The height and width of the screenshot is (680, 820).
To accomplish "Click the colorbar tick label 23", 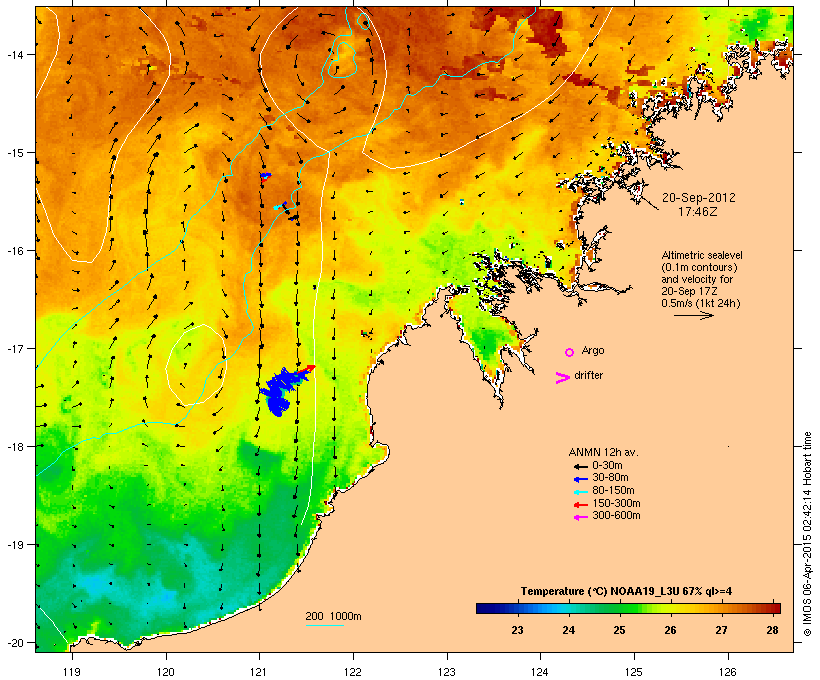I will (x=517, y=630).
